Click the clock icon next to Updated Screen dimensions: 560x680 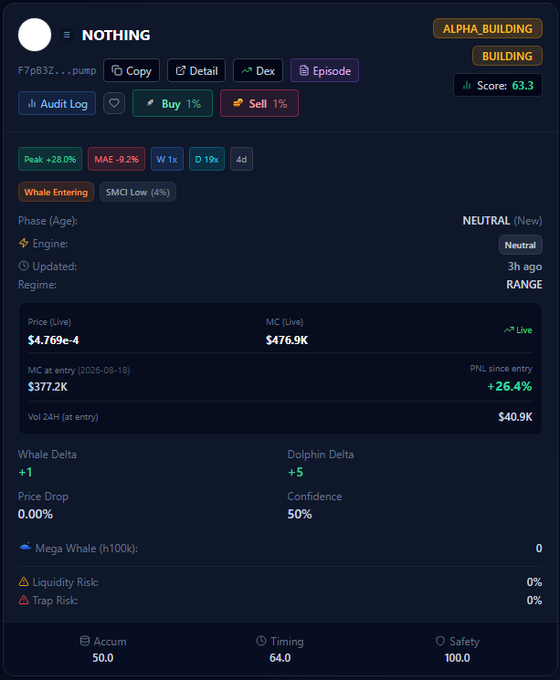pos(23,265)
